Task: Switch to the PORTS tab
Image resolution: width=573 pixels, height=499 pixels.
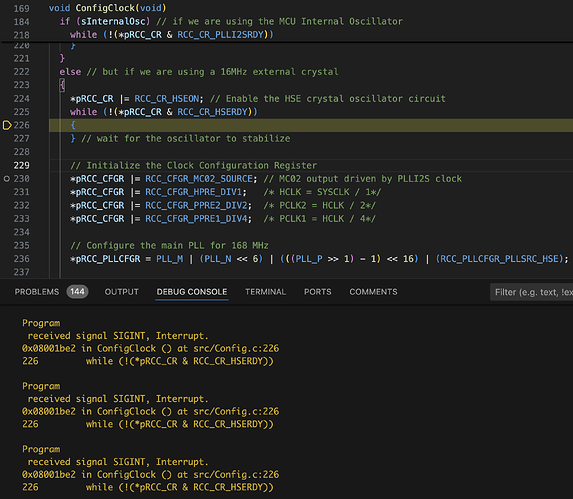Action: 318,292
